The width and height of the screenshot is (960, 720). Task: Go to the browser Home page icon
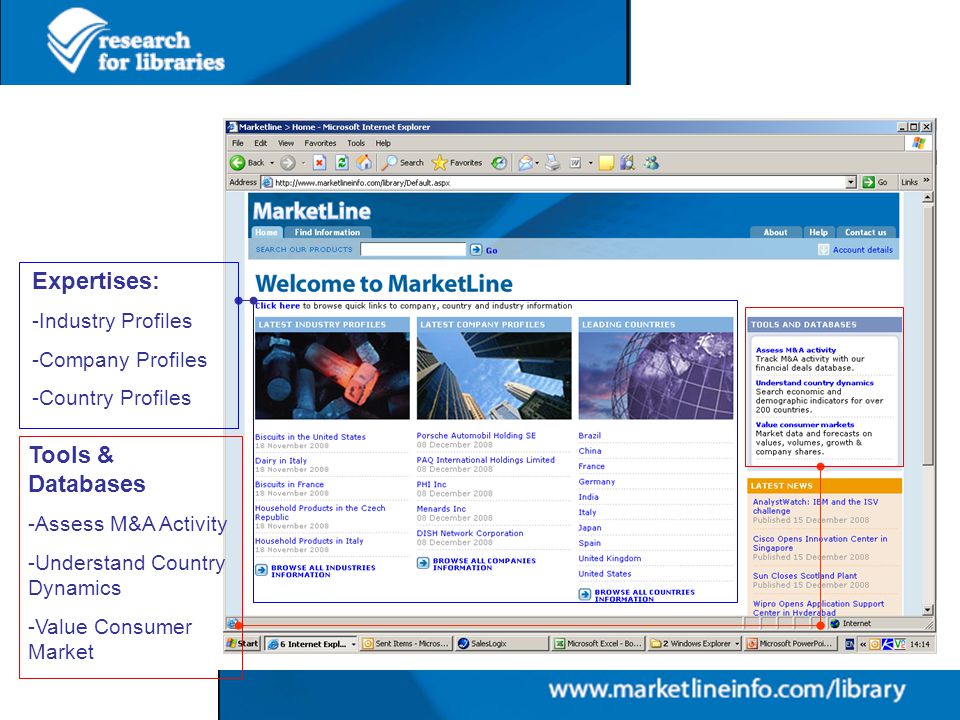pos(364,162)
